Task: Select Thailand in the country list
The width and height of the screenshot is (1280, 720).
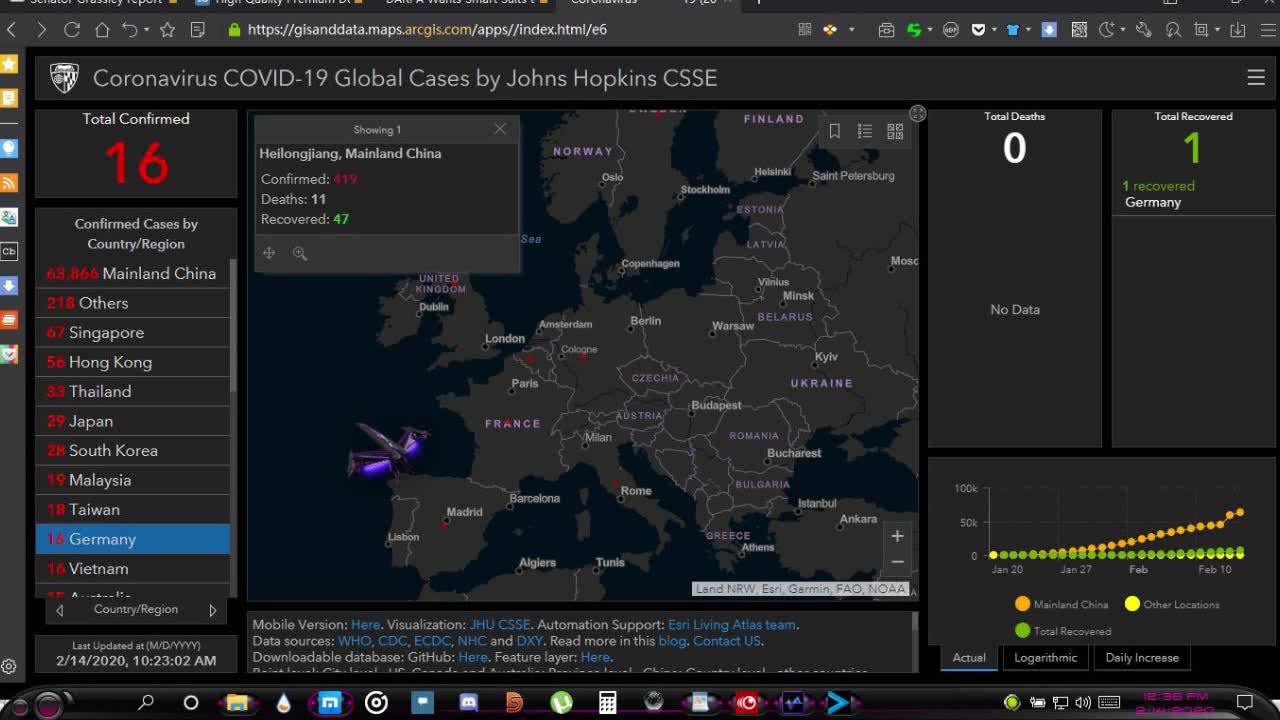Action: (133, 391)
